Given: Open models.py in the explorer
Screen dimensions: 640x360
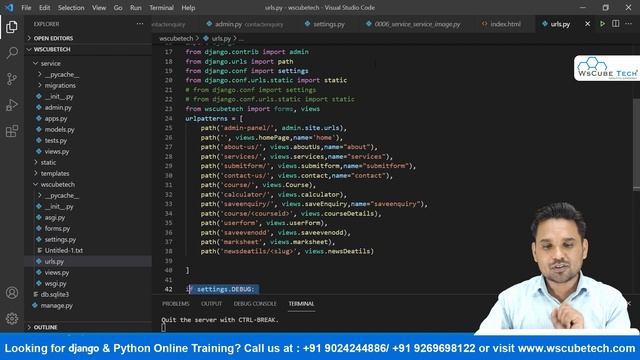Looking at the screenshot, I should click(88, 129).
